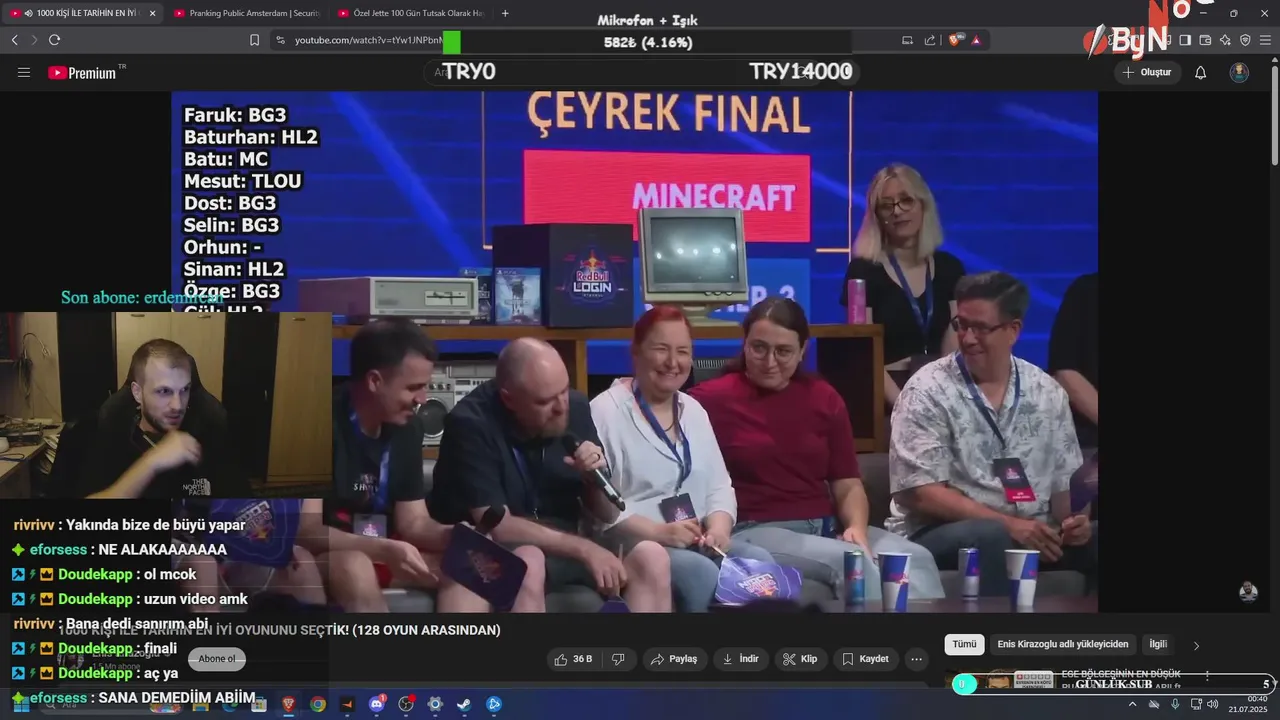Screen dimensions: 1280x720
Task: Open the Brave Wallet icon
Action: click(1205, 40)
